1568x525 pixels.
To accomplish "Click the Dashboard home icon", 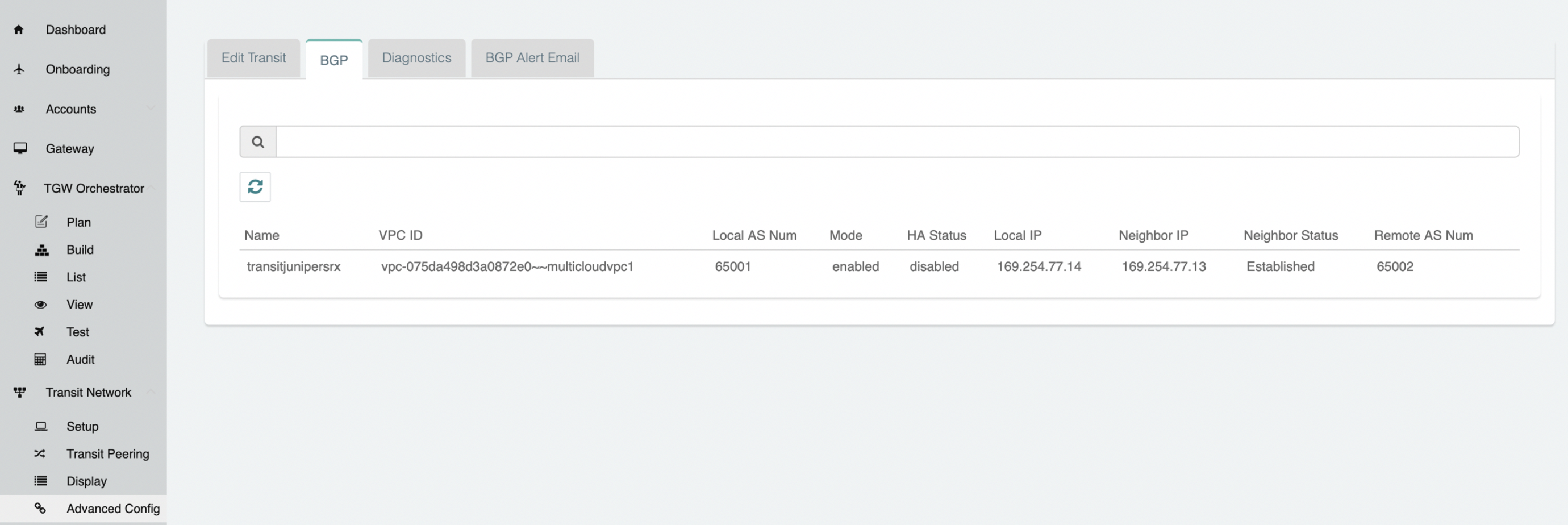I will coord(19,29).
